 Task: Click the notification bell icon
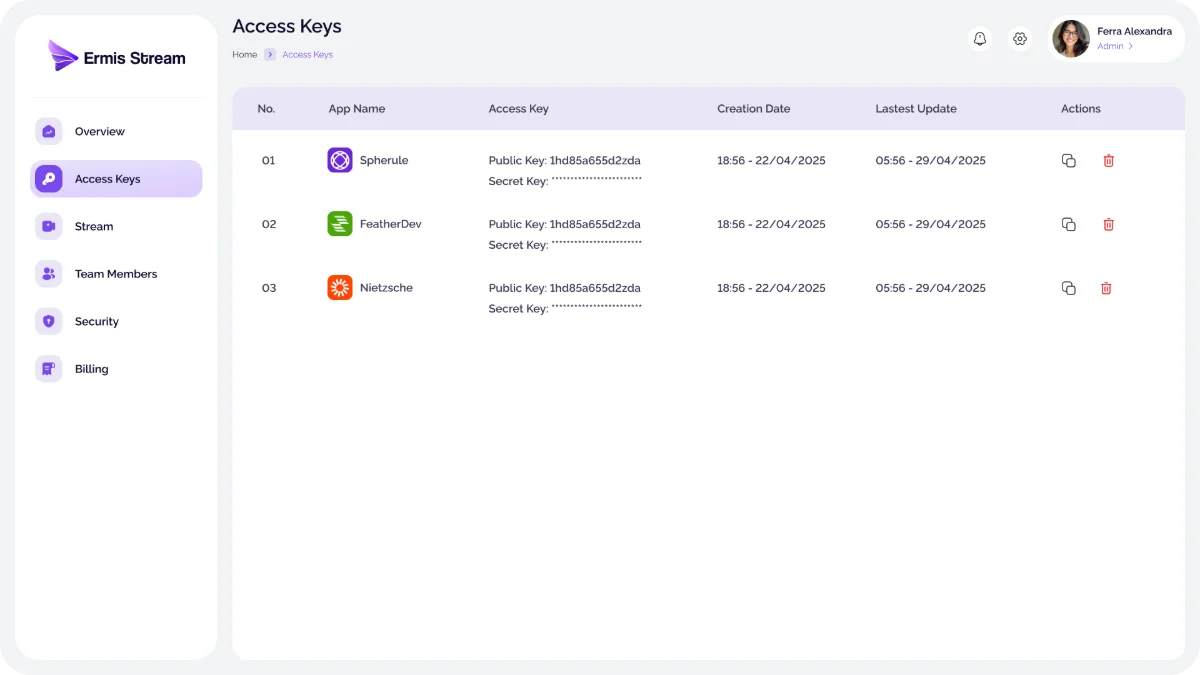click(x=980, y=39)
